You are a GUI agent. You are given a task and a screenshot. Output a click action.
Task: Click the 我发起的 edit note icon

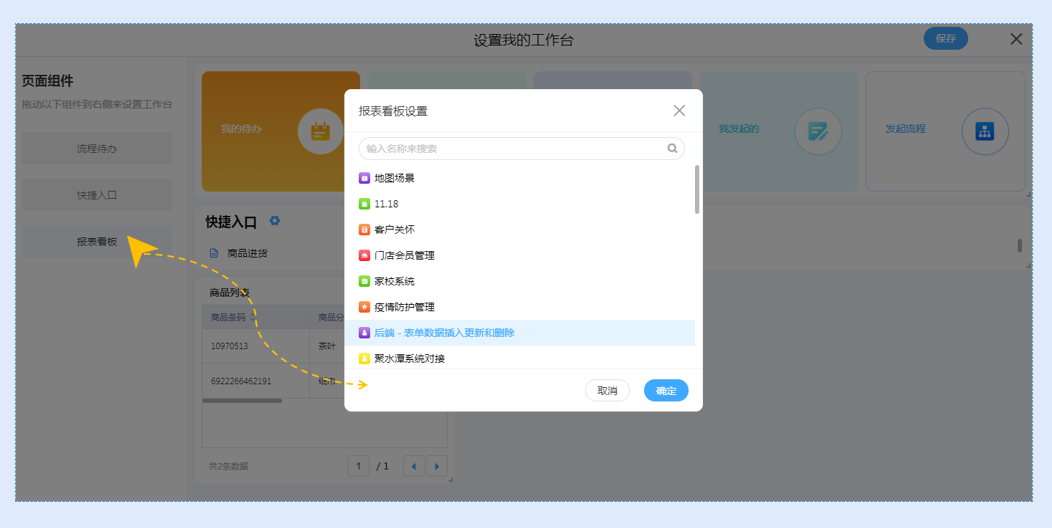pyautogui.click(x=818, y=131)
